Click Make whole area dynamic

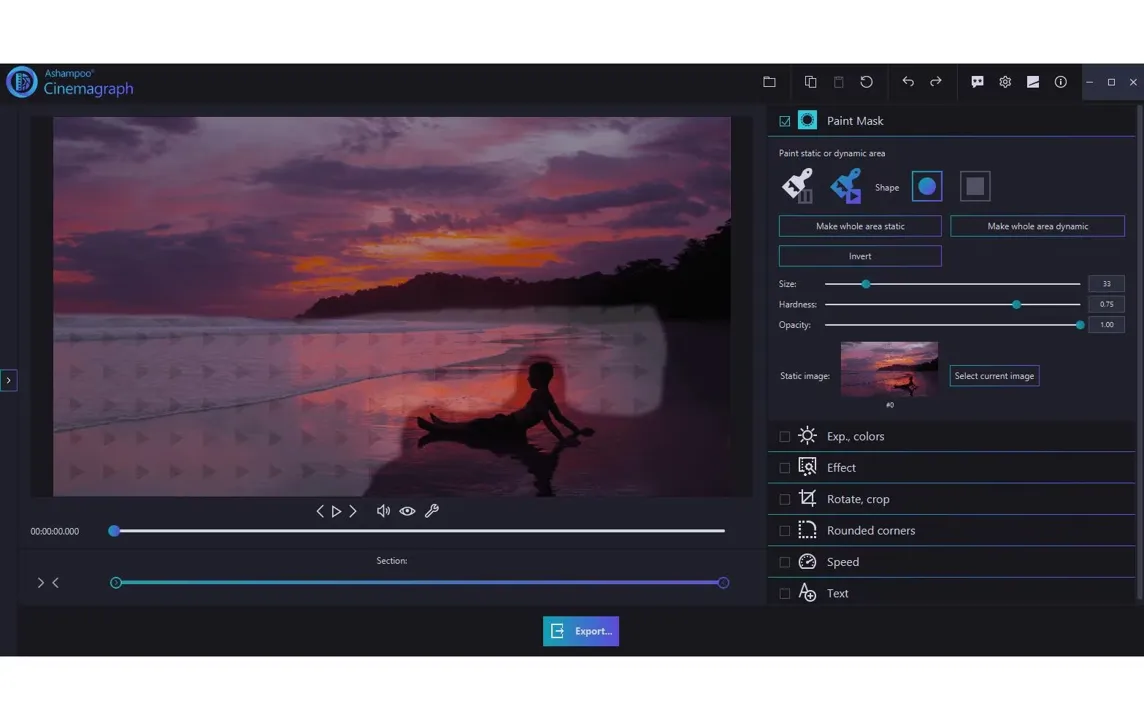(x=1037, y=226)
